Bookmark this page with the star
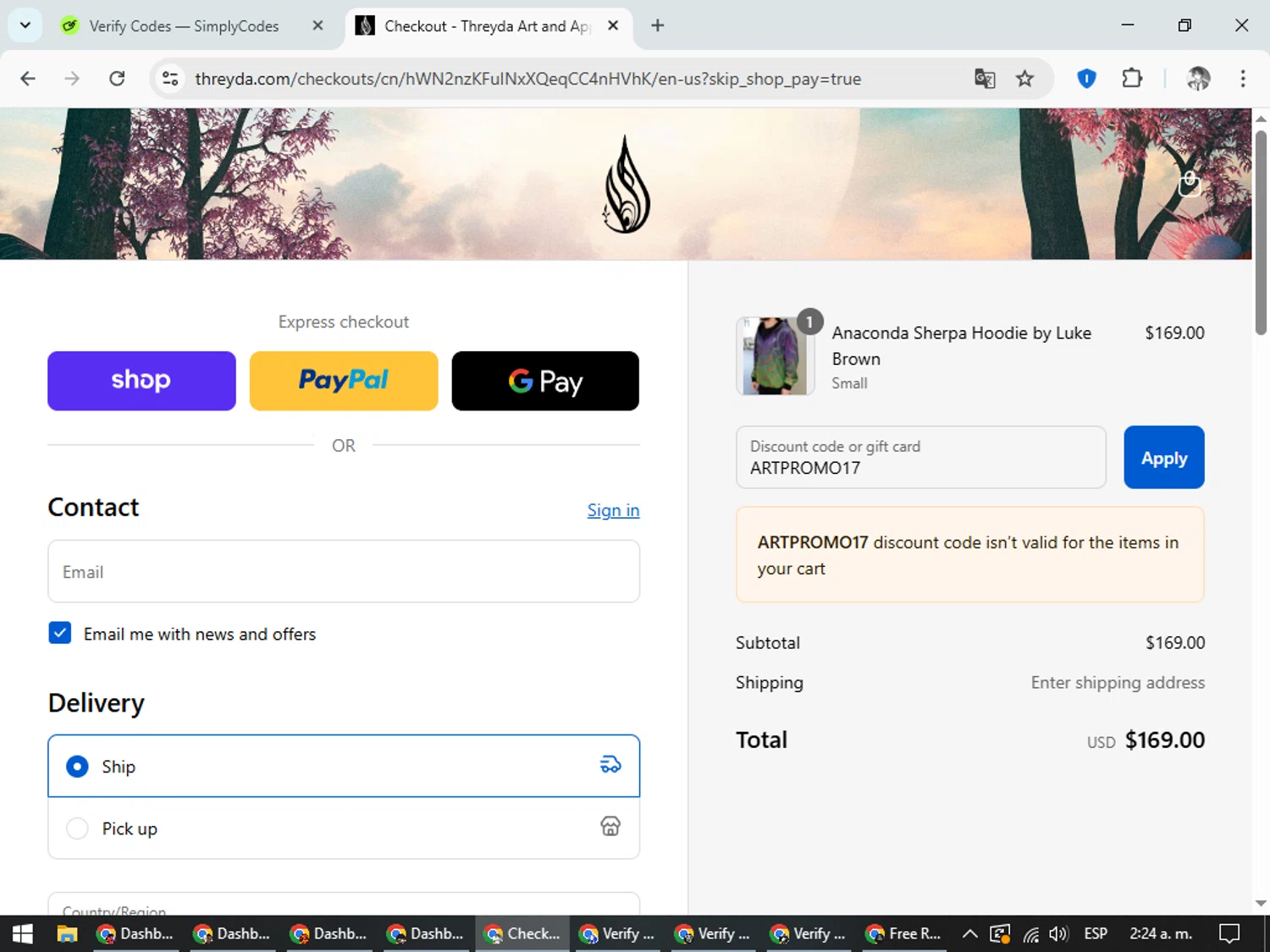1270x952 pixels. coord(1024,79)
